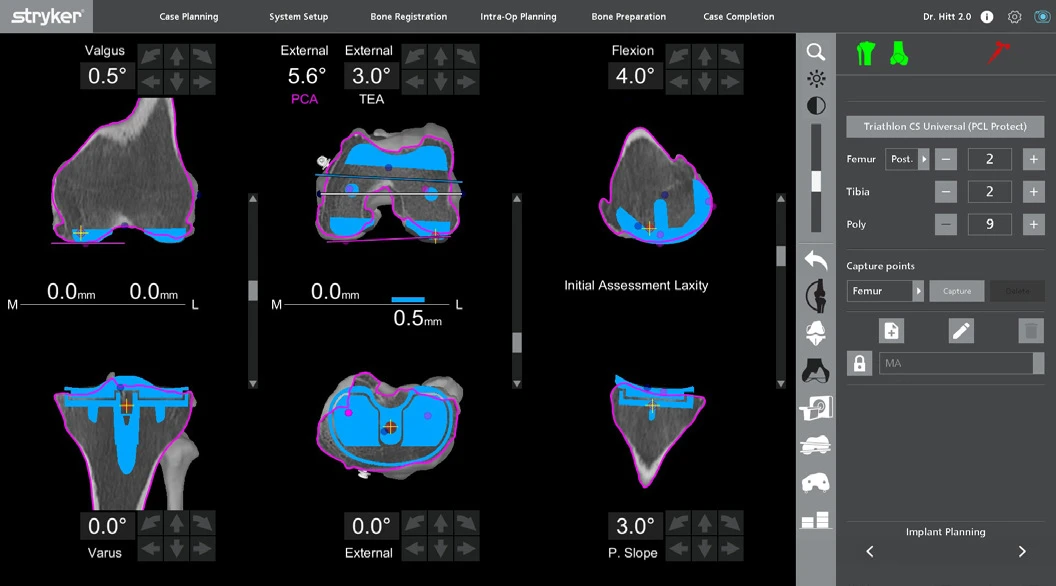The width and height of the screenshot is (1056, 586).
Task: Click the pencil edit icon
Action: [961, 331]
